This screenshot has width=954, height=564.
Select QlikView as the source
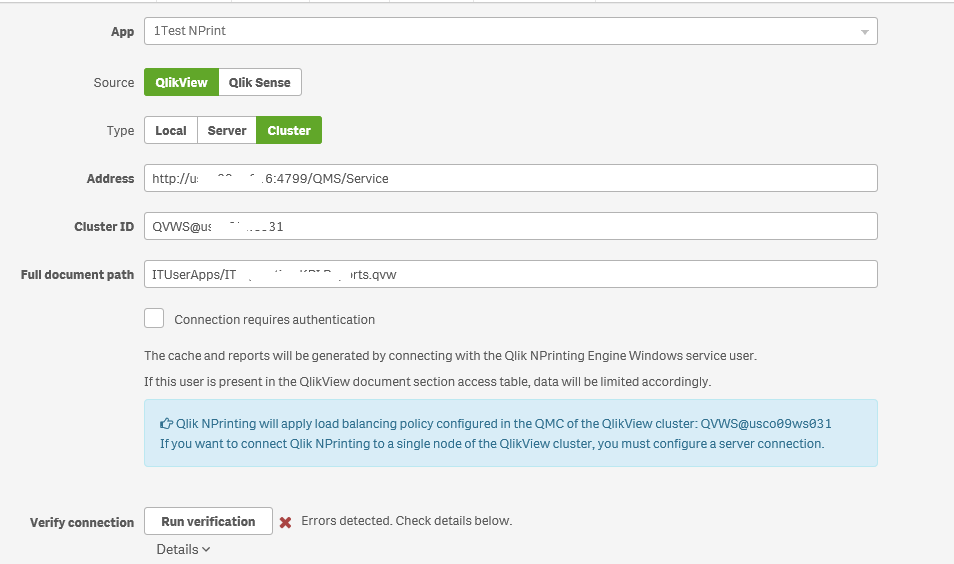(x=181, y=82)
